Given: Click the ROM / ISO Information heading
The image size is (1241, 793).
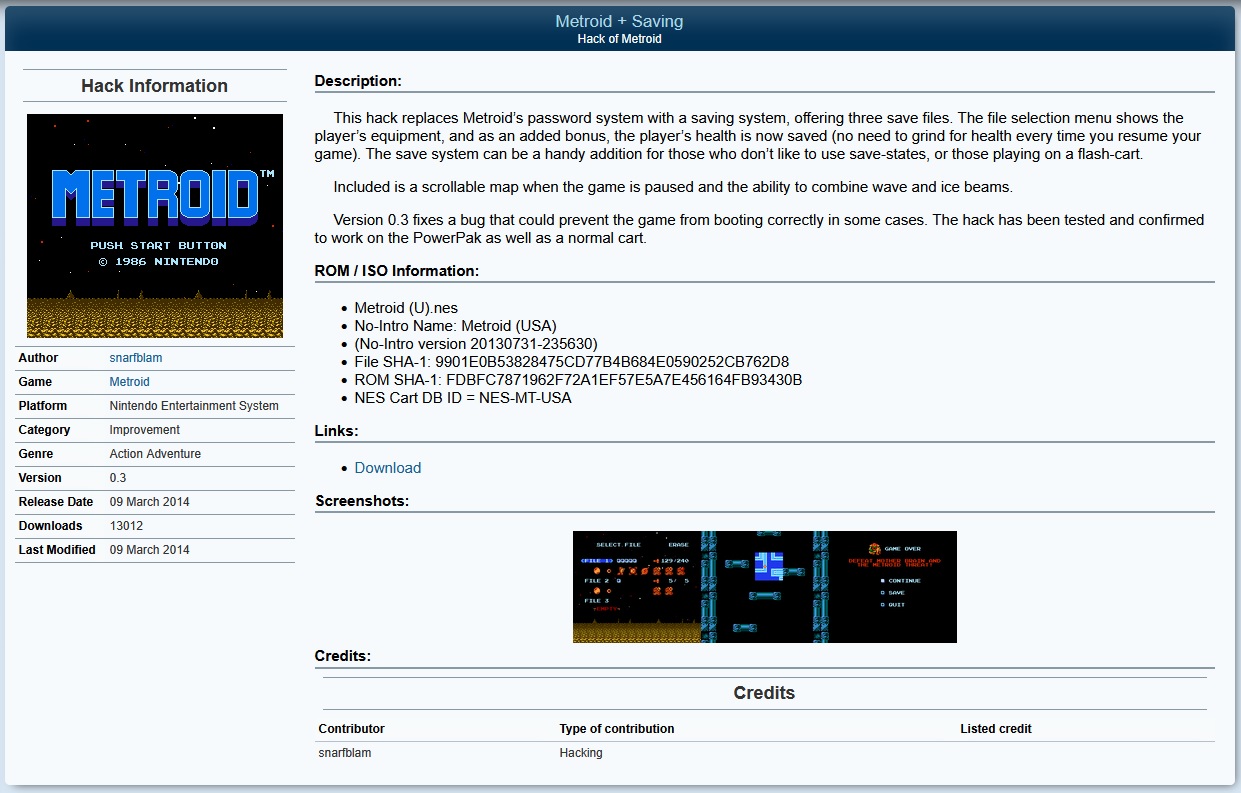Looking at the screenshot, I should (x=397, y=271).
